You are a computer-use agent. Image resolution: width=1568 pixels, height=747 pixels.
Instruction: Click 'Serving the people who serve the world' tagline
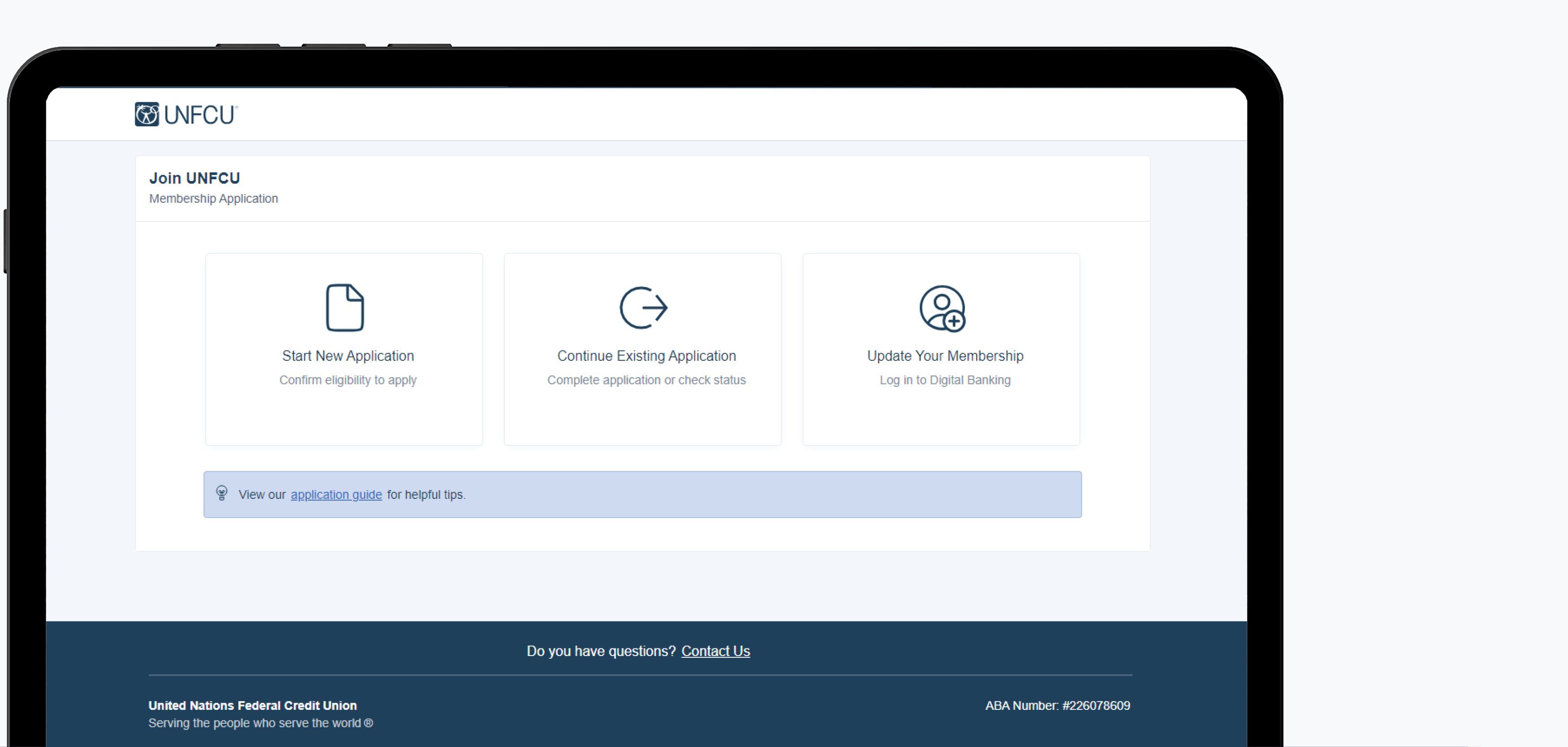[261, 723]
